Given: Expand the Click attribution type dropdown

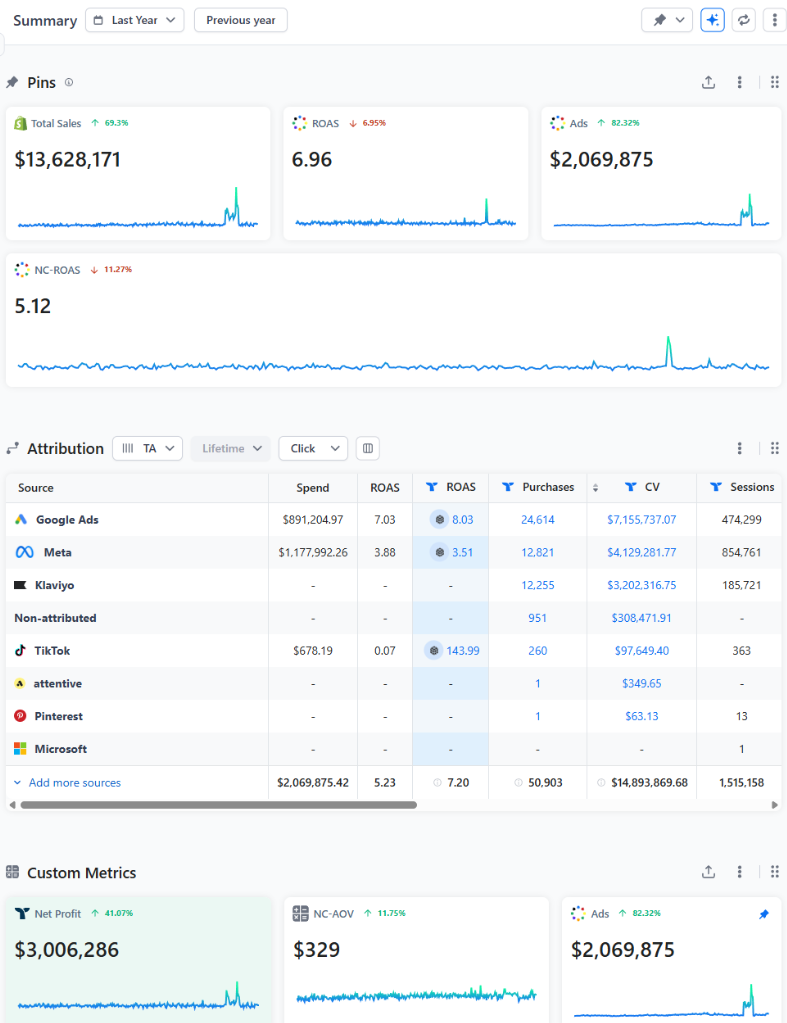Looking at the screenshot, I should [312, 448].
